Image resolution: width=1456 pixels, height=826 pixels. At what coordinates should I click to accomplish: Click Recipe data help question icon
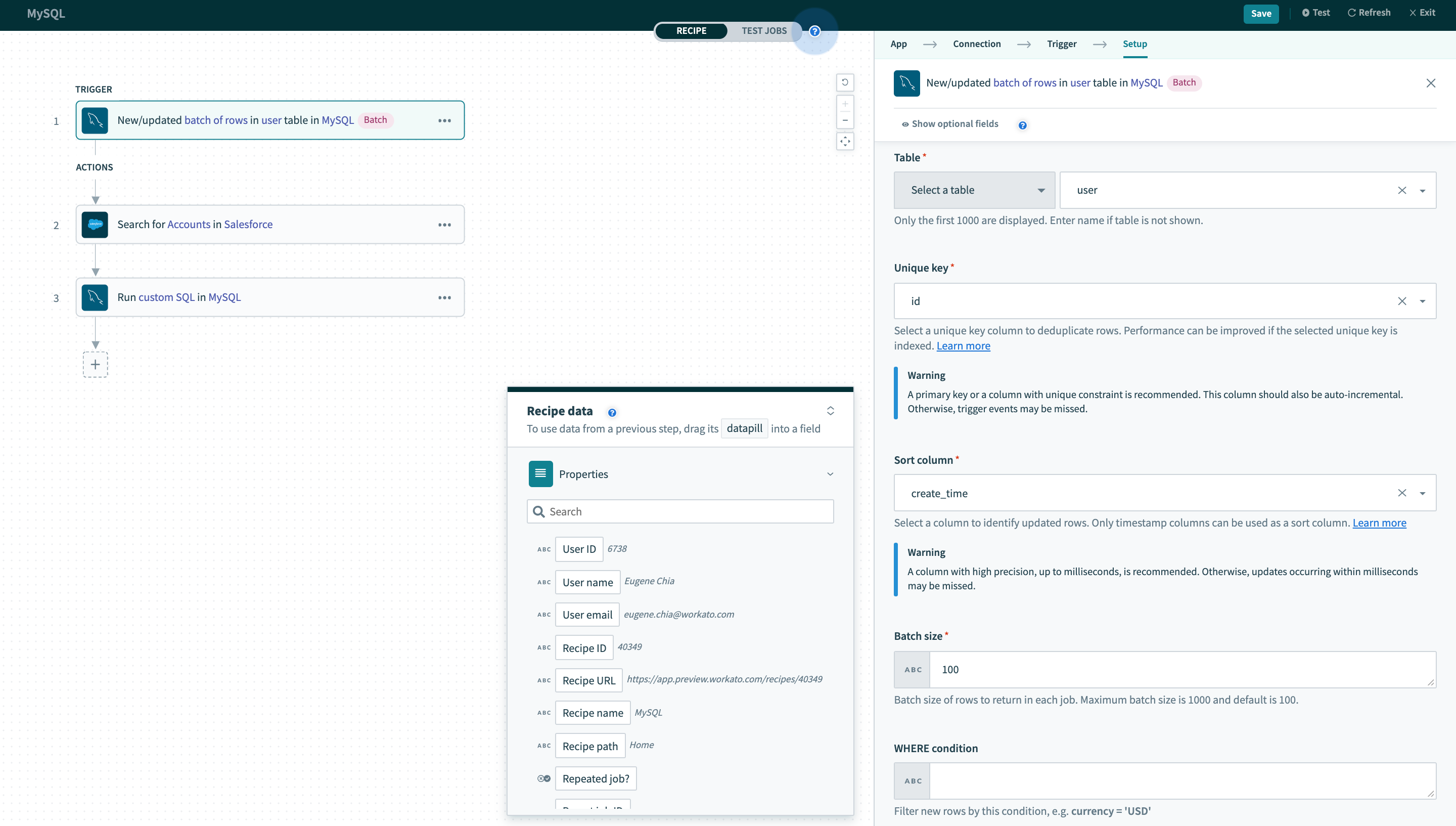point(612,412)
